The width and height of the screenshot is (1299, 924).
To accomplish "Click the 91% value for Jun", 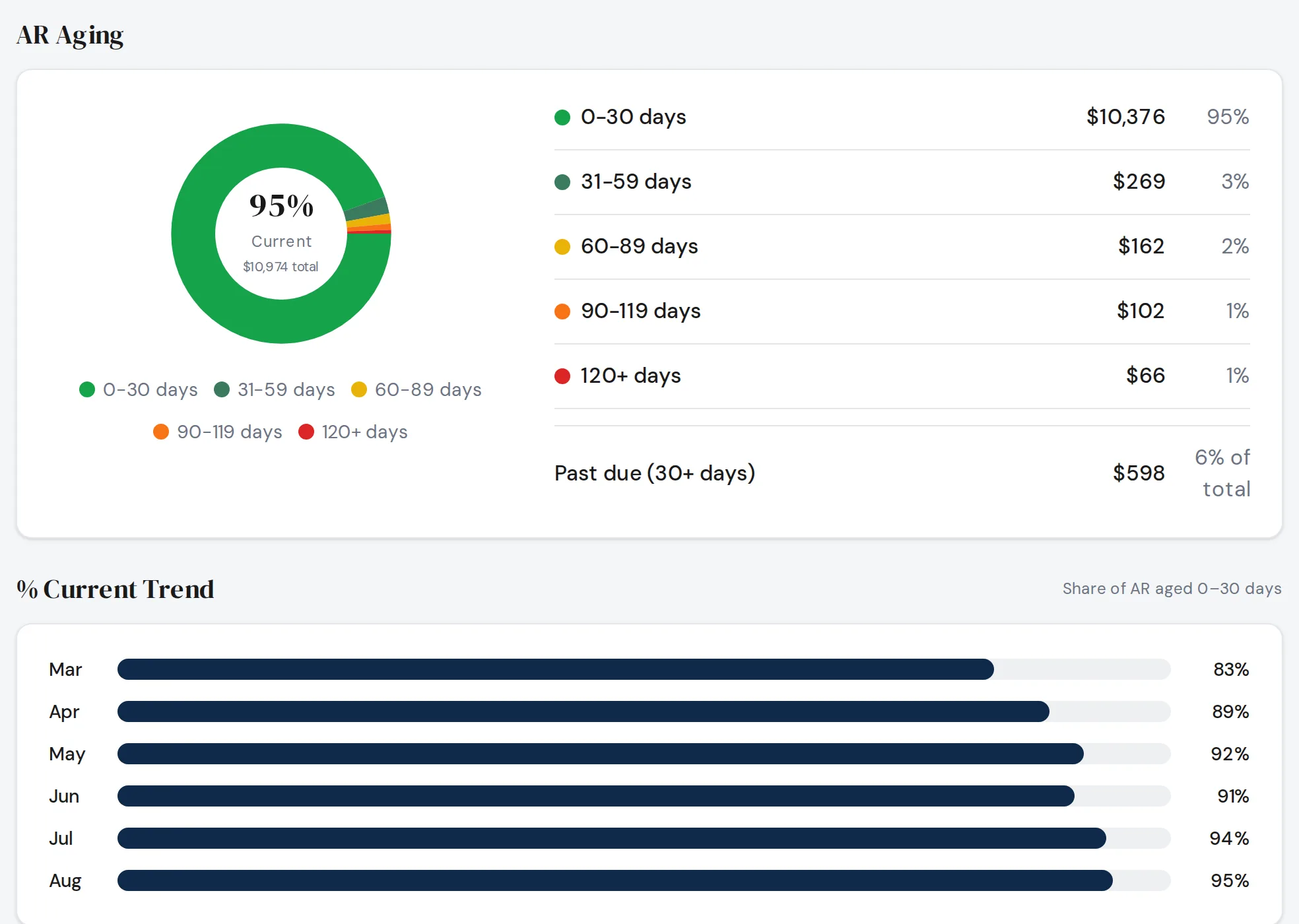I will (1233, 796).
